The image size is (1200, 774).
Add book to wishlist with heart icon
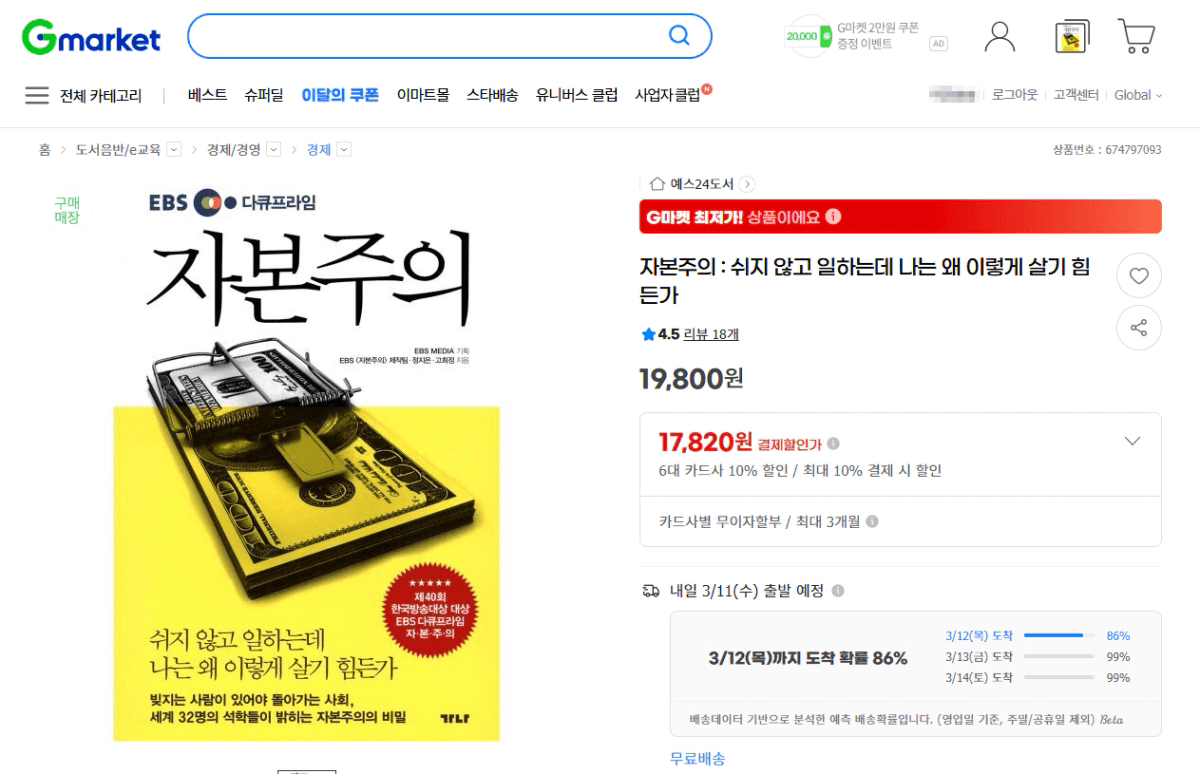(x=1139, y=276)
